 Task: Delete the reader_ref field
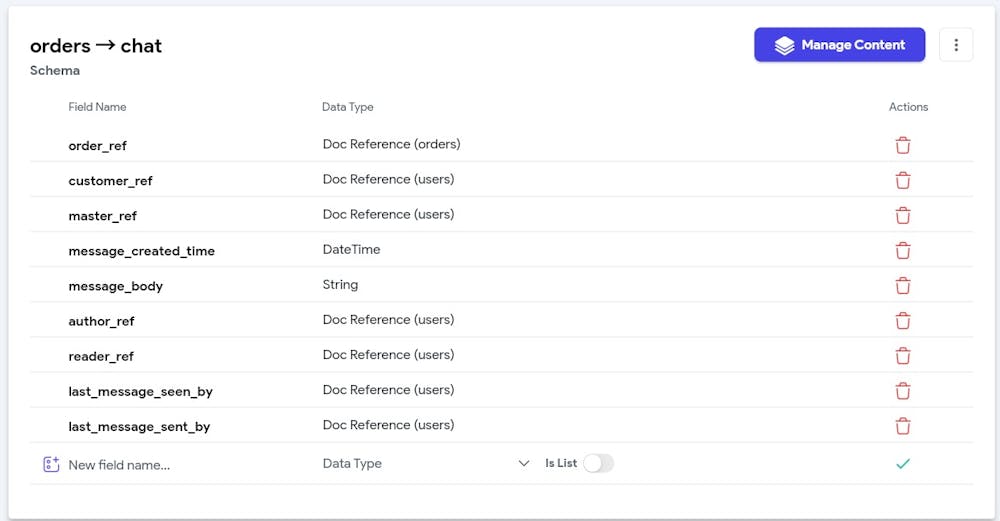903,355
